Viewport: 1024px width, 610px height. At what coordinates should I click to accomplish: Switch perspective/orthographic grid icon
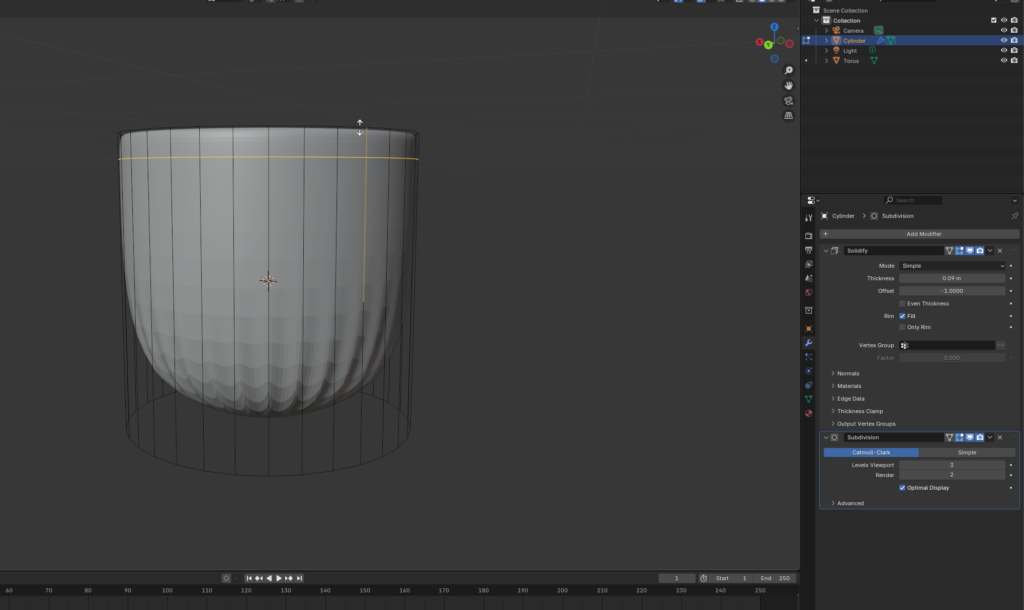coord(789,116)
